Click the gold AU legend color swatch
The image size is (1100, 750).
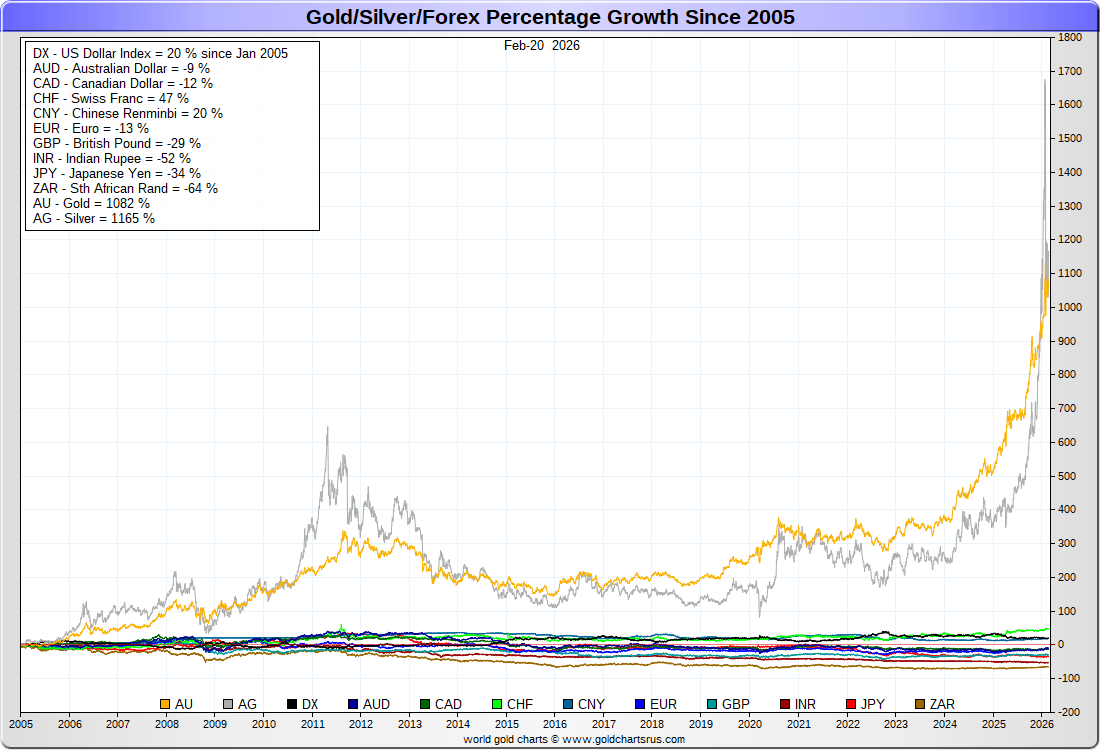pyautogui.click(x=166, y=705)
